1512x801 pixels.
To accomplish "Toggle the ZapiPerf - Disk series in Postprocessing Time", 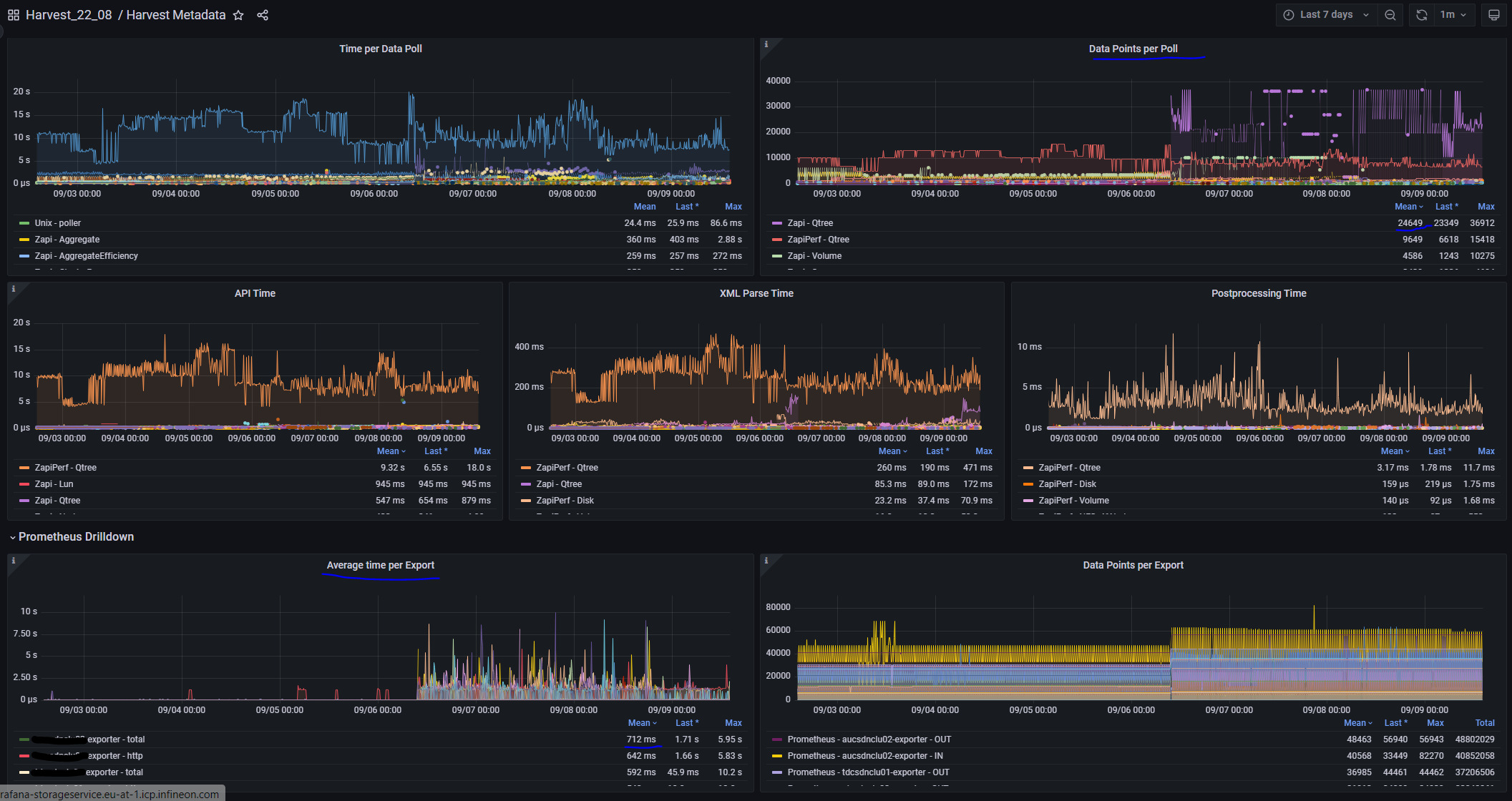I will [1069, 484].
